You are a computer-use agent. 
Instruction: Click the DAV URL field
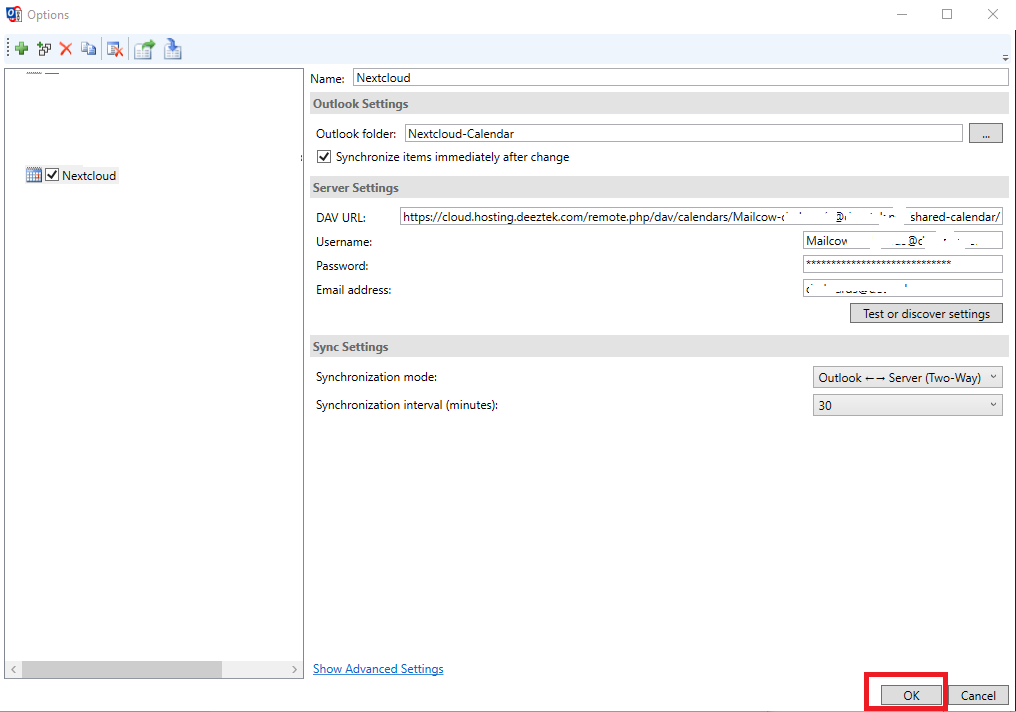pos(701,217)
